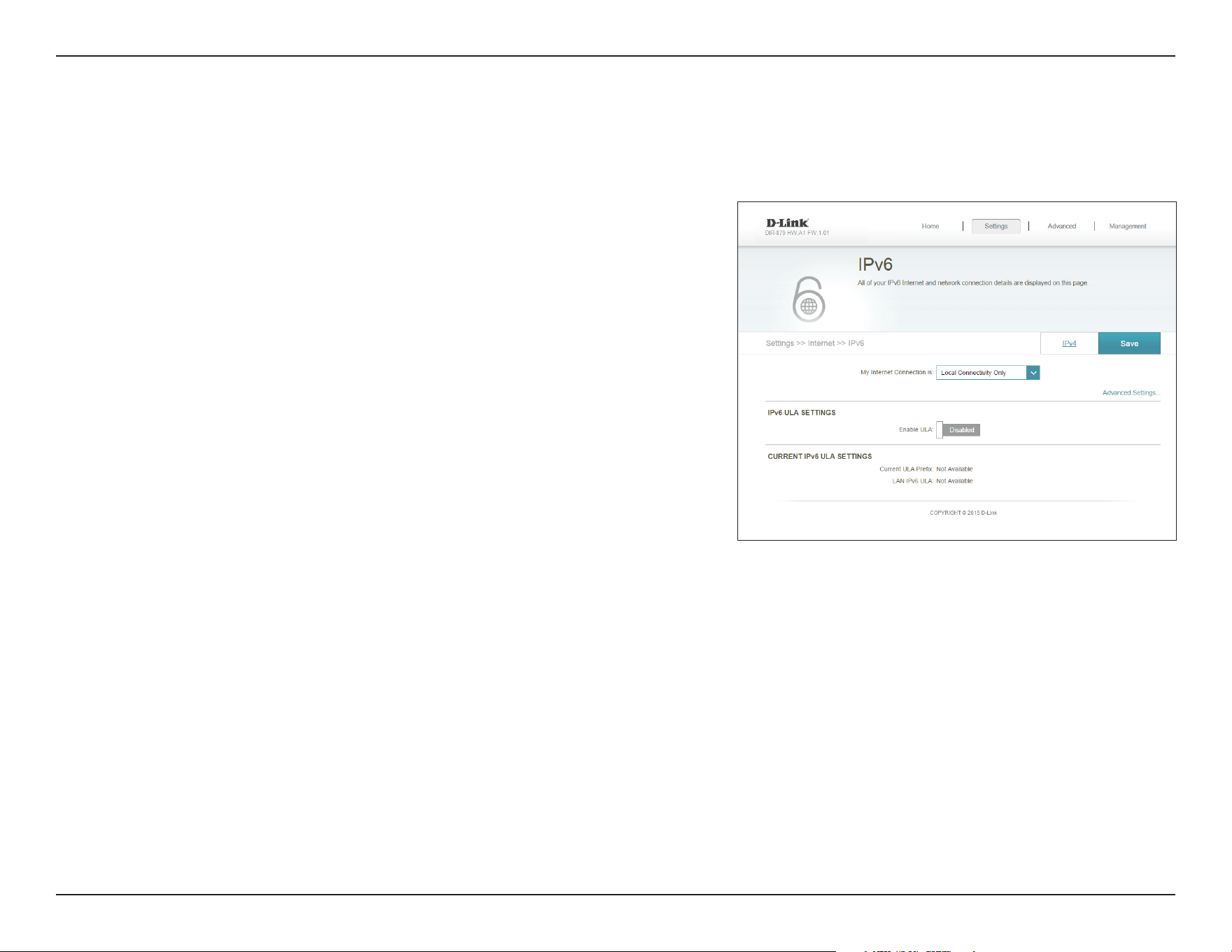Click the dropdown arrow beside Local Connectivity Only
Viewport: 1232px width, 952px height.
(1033, 373)
